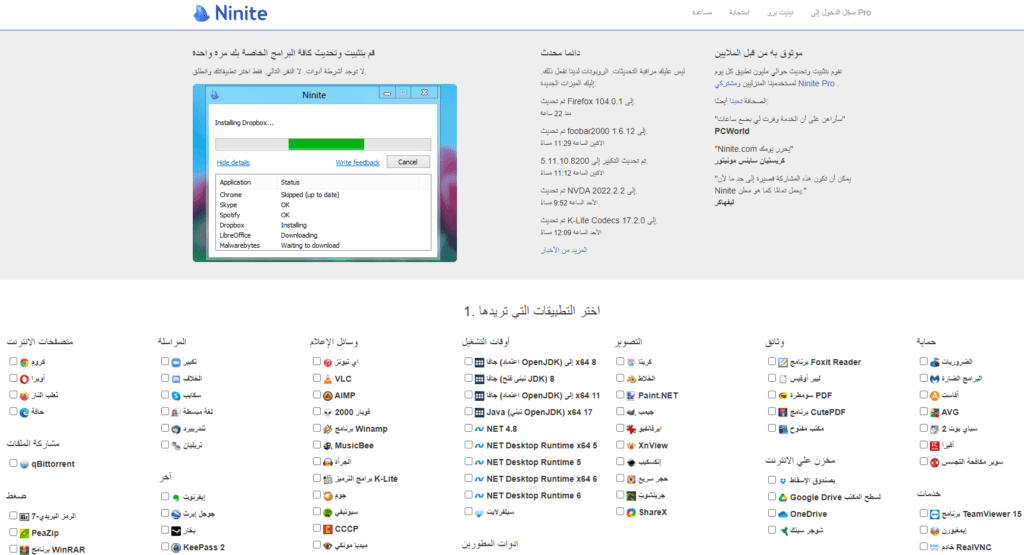The width and height of the screenshot is (1024, 555).
Task: Check the qBittorrent checkbox
Action: [x=12, y=464]
